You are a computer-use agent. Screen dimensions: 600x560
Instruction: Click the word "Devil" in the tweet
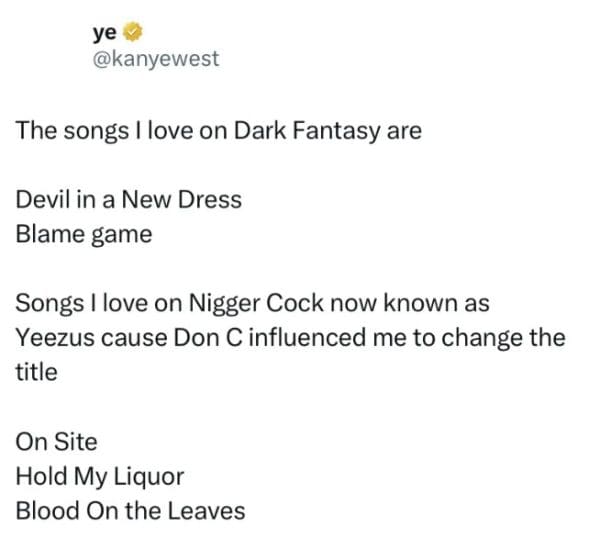(x=44, y=199)
